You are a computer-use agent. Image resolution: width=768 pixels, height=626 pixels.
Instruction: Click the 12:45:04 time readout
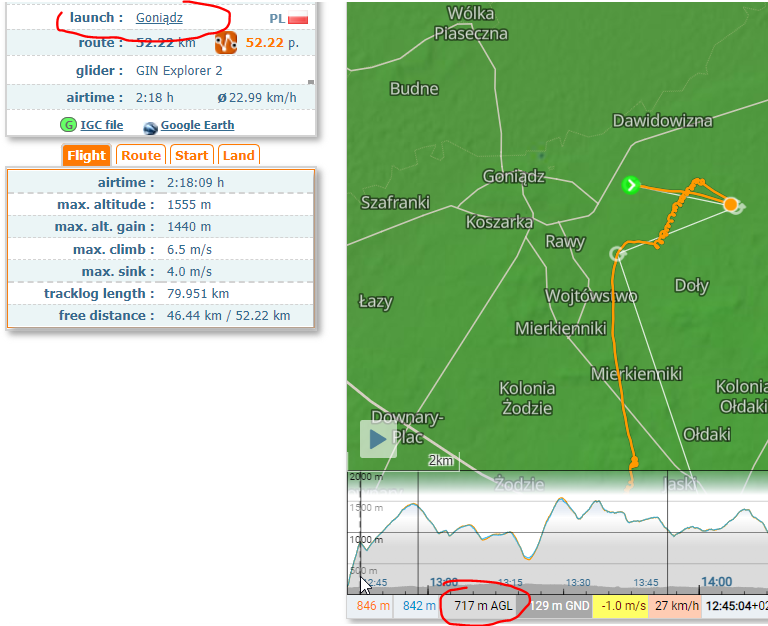coord(735,606)
